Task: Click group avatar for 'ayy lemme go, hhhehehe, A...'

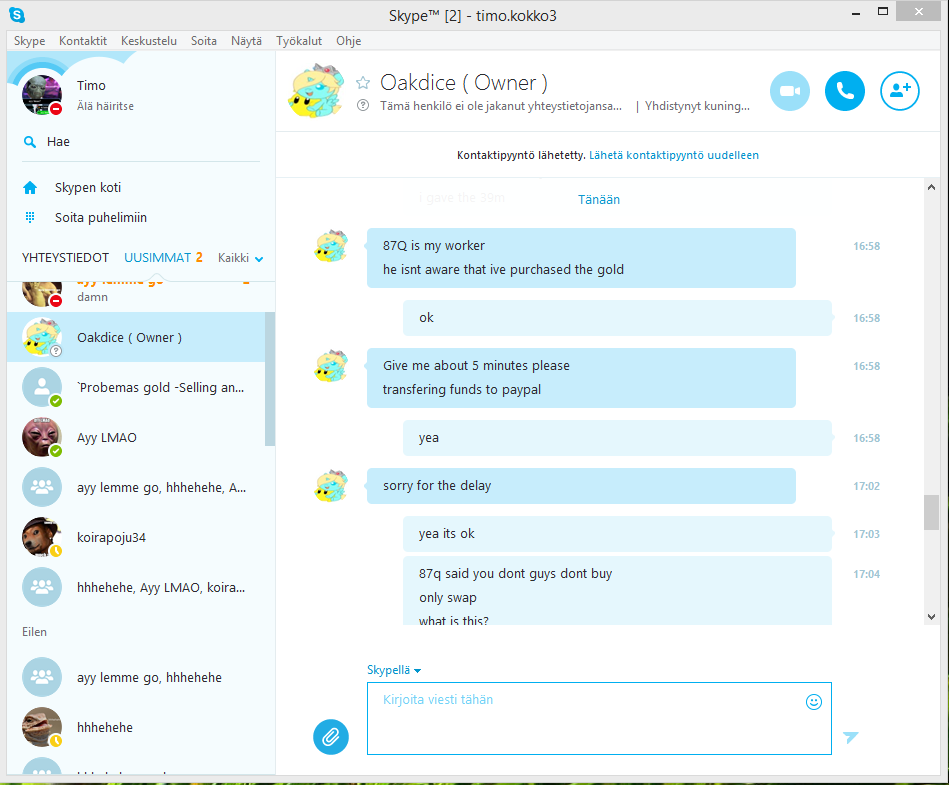Action: click(x=42, y=487)
